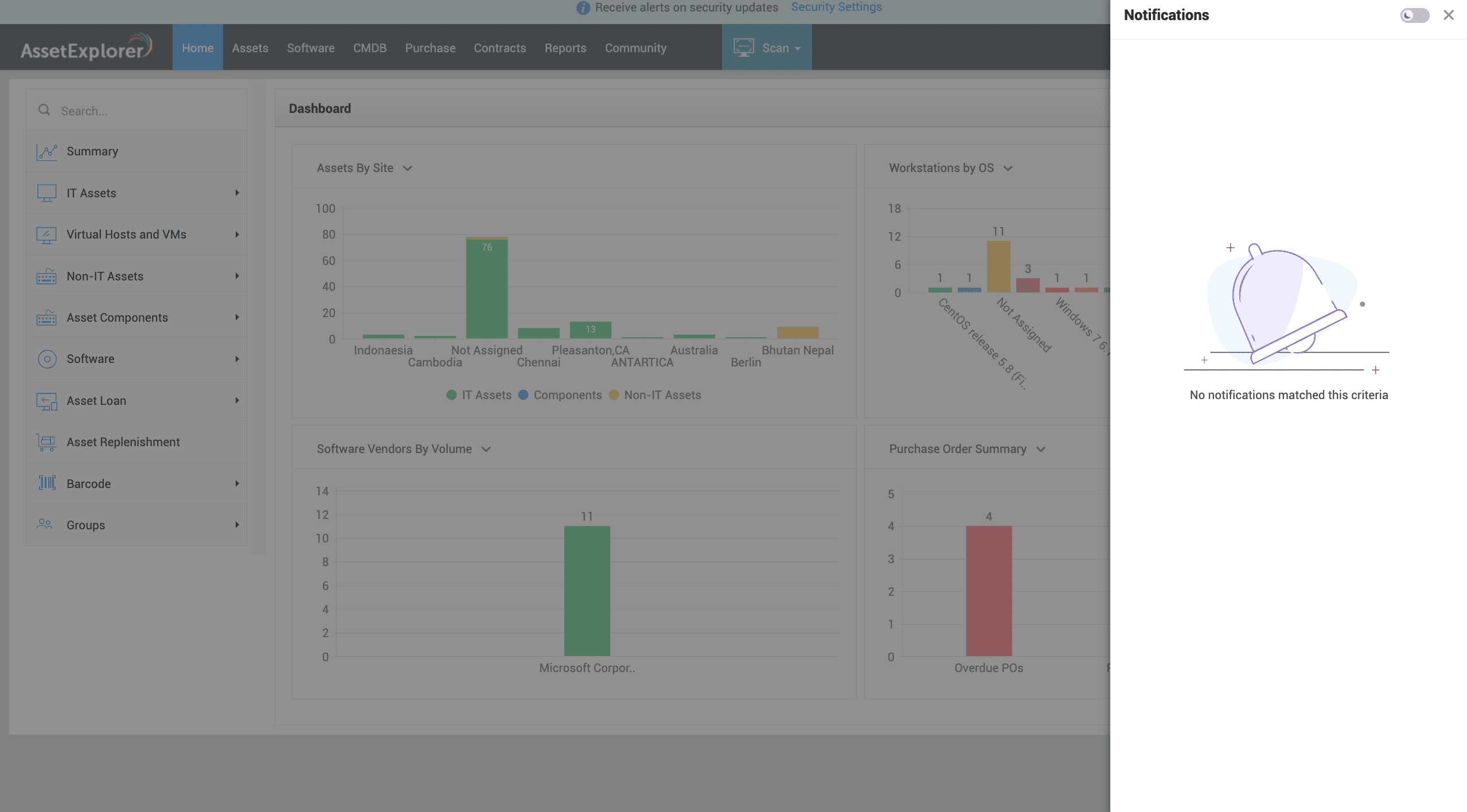Image resolution: width=1467 pixels, height=812 pixels.
Task: Open the Assets By Site dropdown
Action: (407, 169)
